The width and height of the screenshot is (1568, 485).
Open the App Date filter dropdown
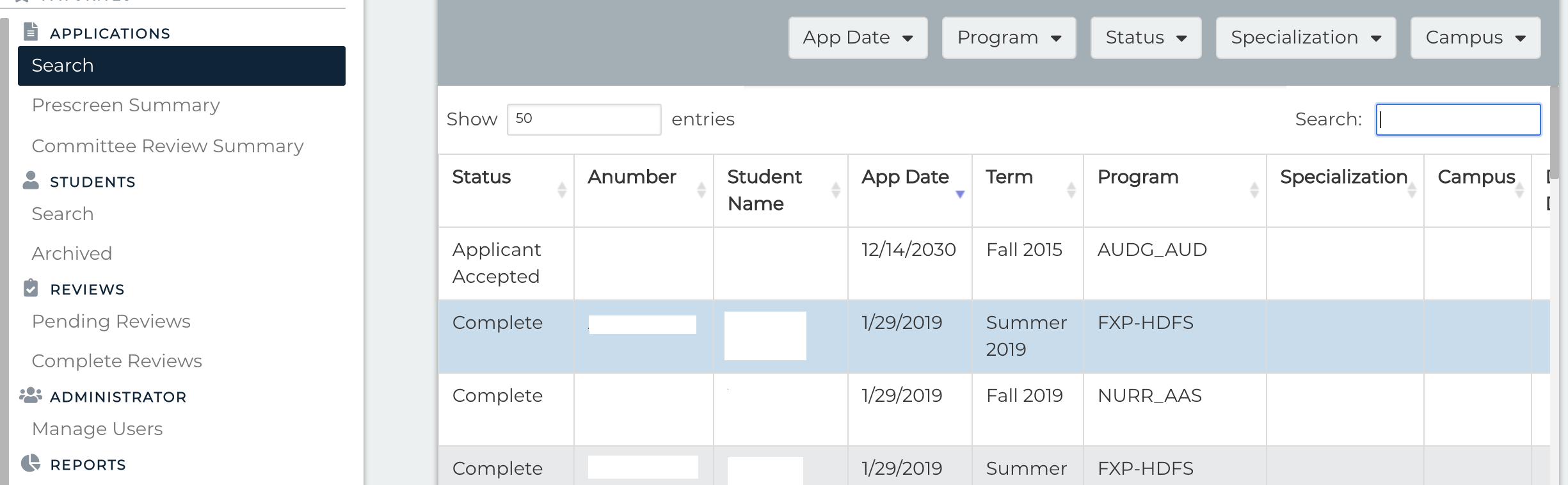tap(858, 38)
